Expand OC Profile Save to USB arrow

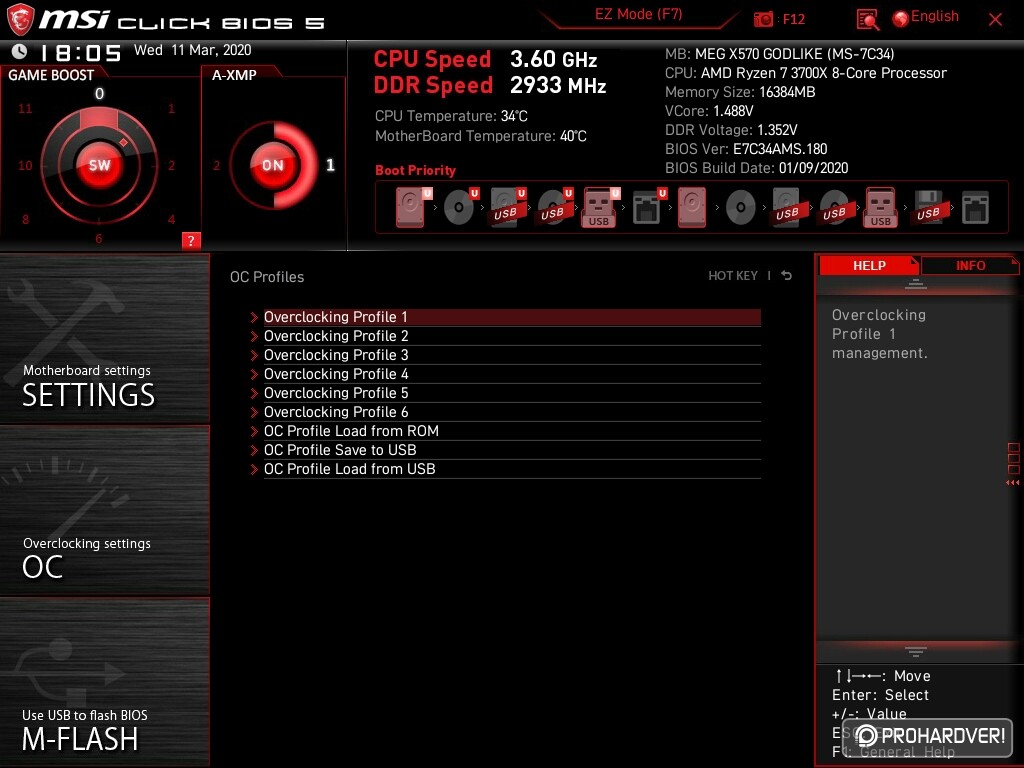254,450
